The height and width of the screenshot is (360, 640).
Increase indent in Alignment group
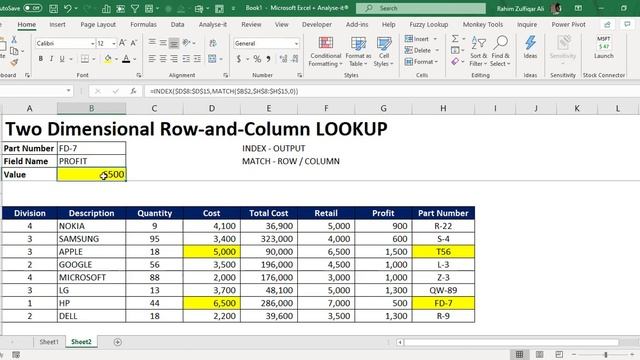point(197,59)
